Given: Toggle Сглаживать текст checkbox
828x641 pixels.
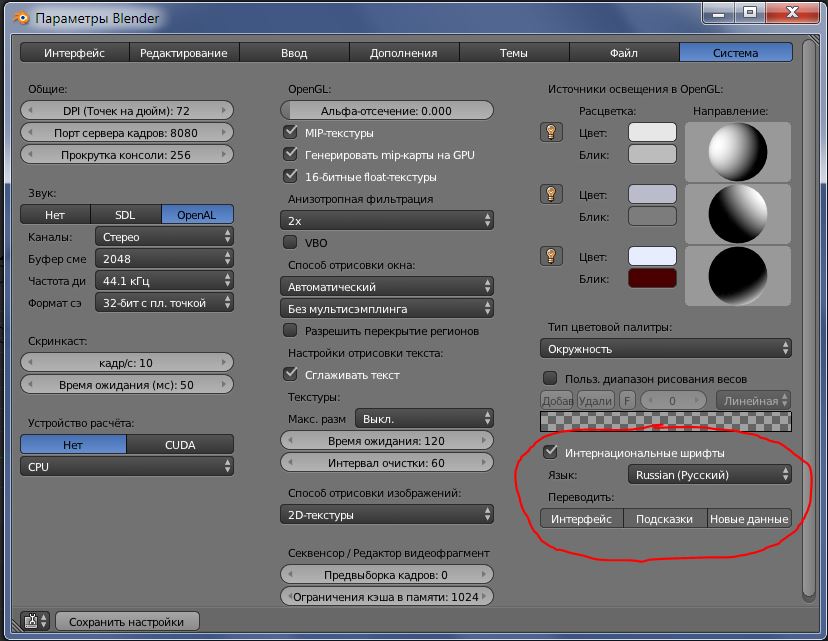Looking at the screenshot, I should (x=290, y=374).
